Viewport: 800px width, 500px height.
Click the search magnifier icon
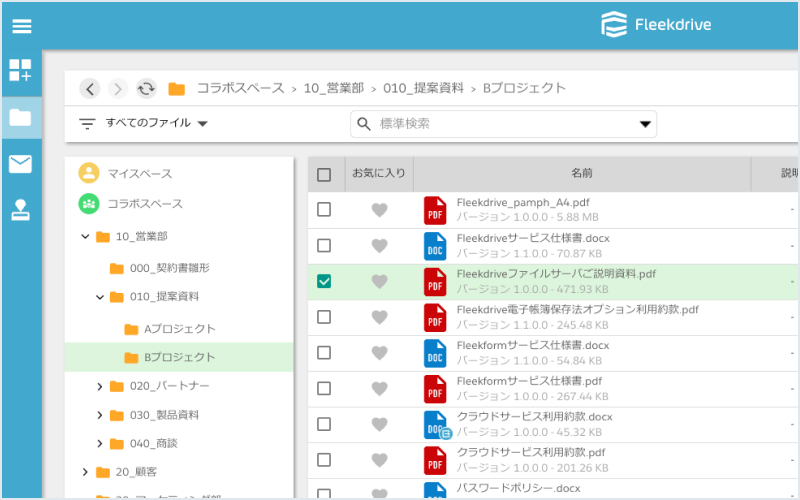(x=364, y=124)
